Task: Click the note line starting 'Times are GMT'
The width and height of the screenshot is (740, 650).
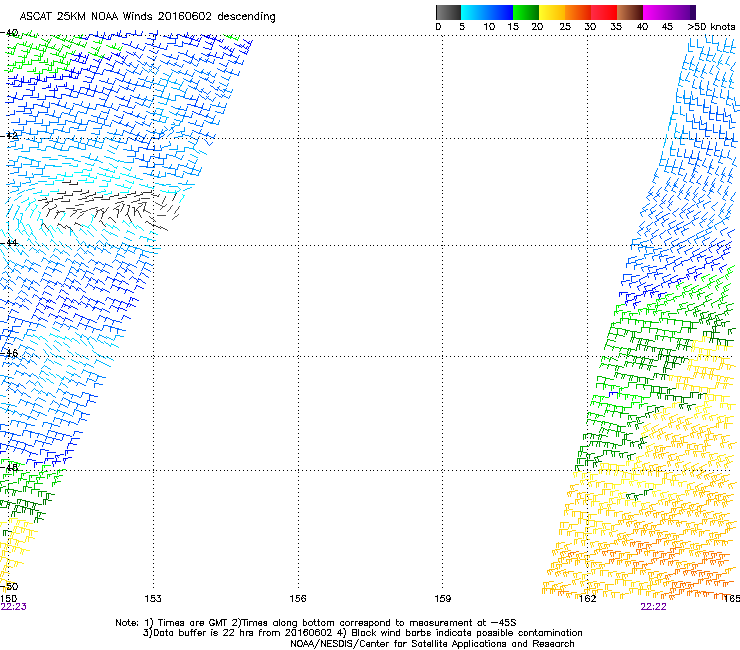Action: point(316,623)
